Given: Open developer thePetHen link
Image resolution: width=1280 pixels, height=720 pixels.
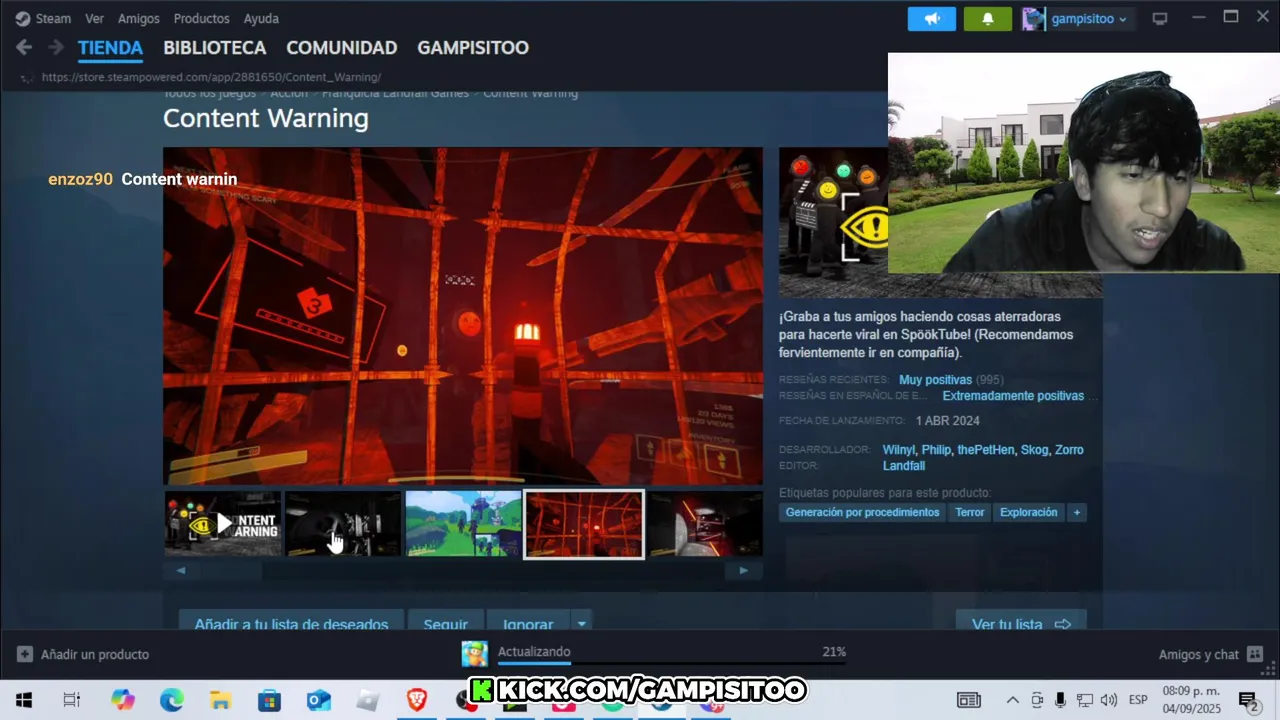Looking at the screenshot, I should [985, 450].
